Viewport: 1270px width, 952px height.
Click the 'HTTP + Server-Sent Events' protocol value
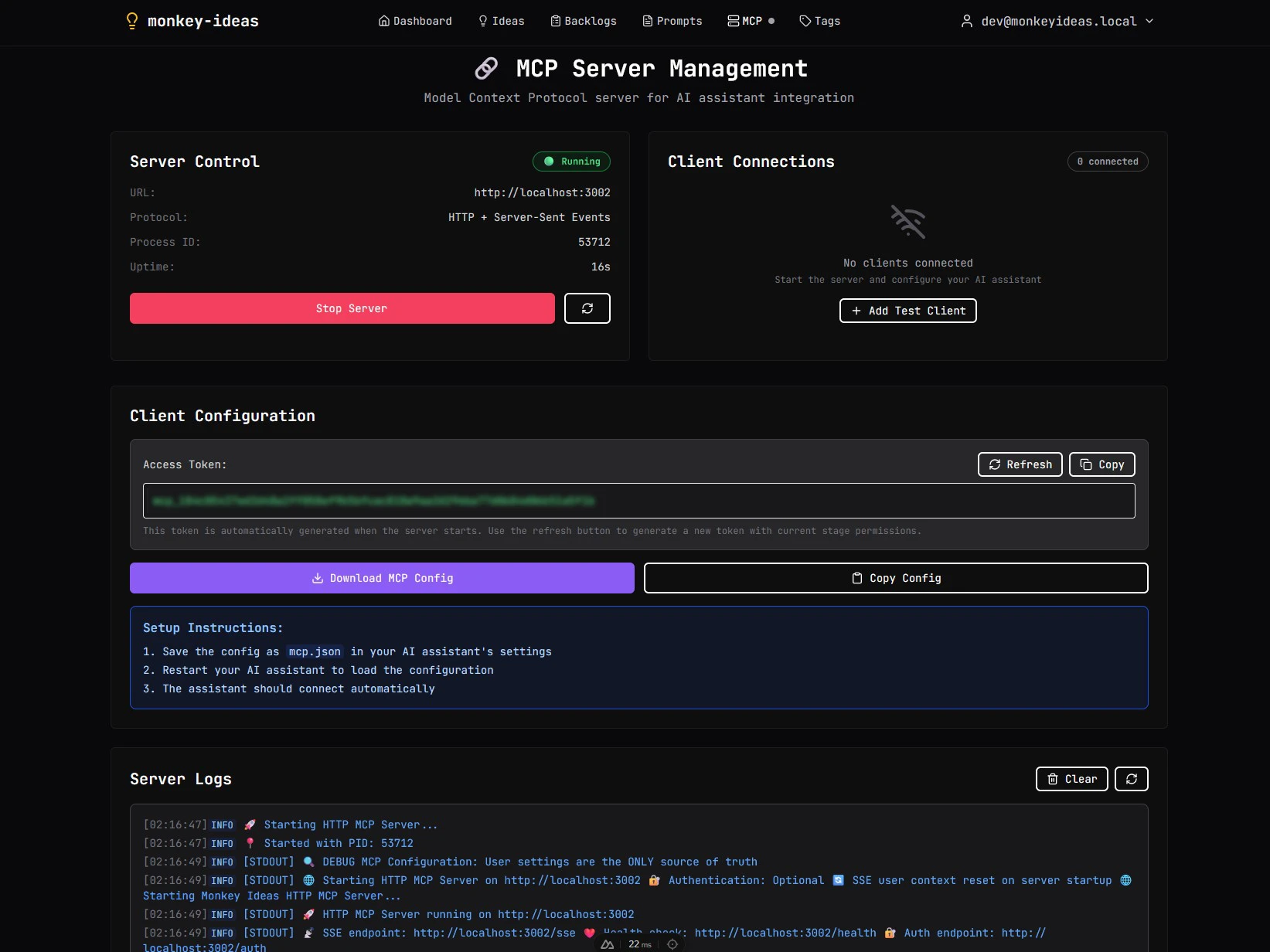pos(529,217)
